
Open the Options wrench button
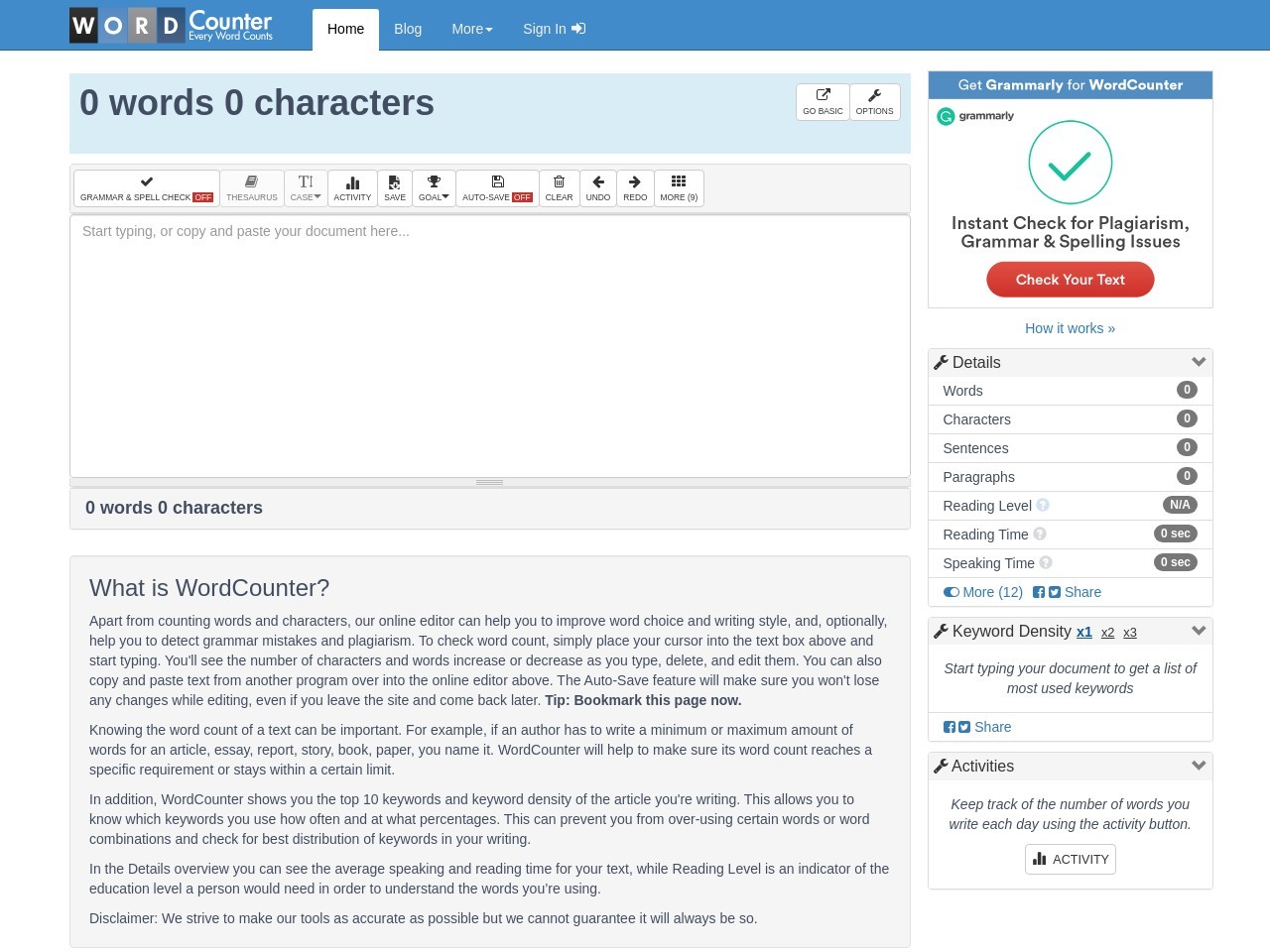click(x=874, y=102)
